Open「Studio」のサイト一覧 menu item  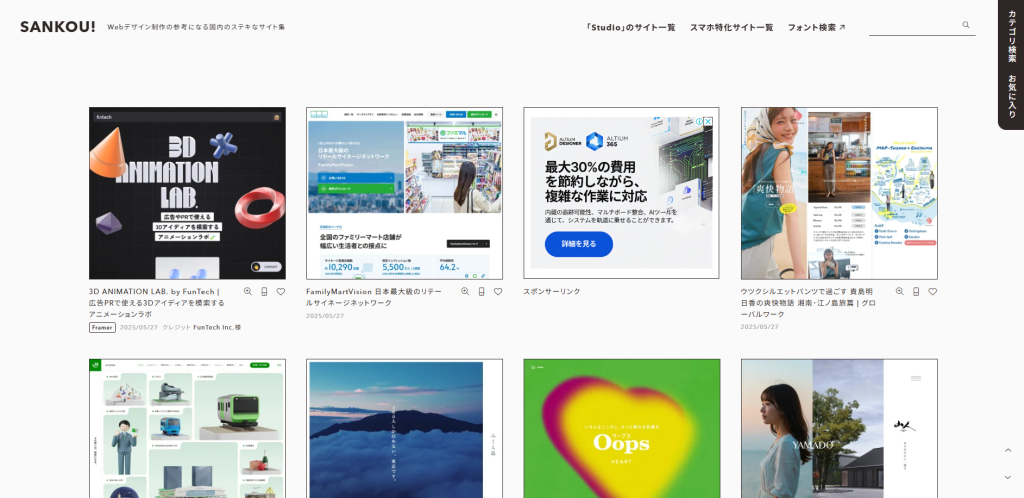(x=630, y=27)
